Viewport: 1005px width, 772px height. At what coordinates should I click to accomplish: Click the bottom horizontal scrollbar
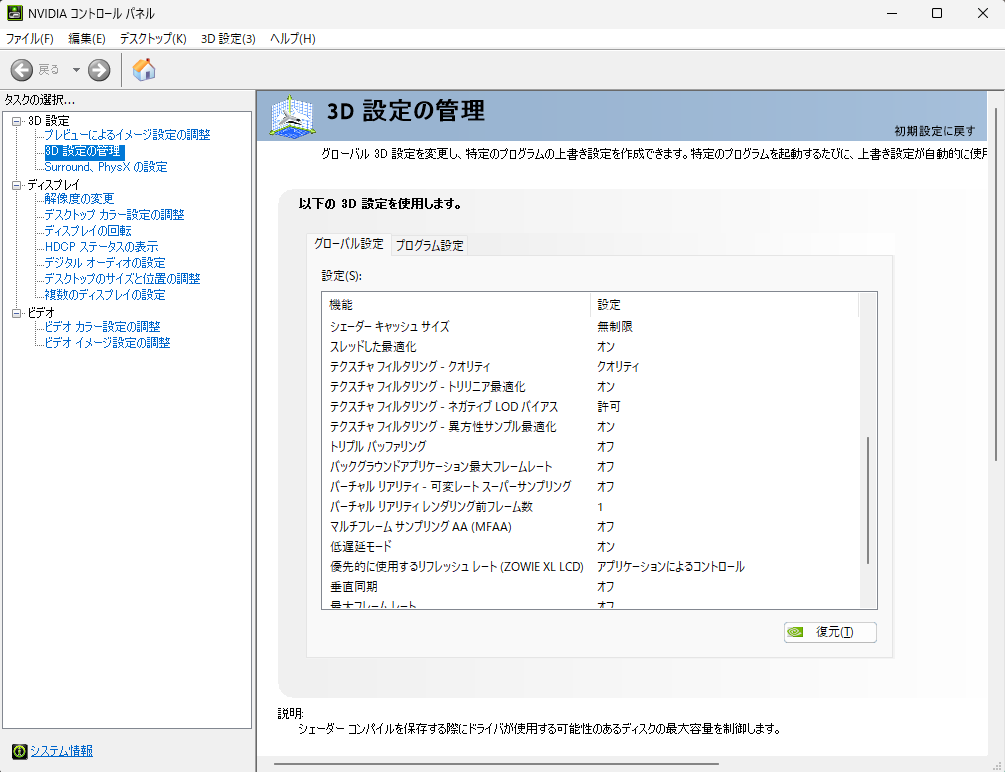(x=495, y=764)
